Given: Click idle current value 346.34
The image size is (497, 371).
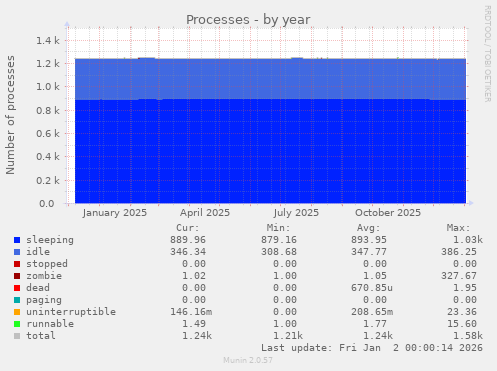Looking at the screenshot, I should click(x=188, y=252).
